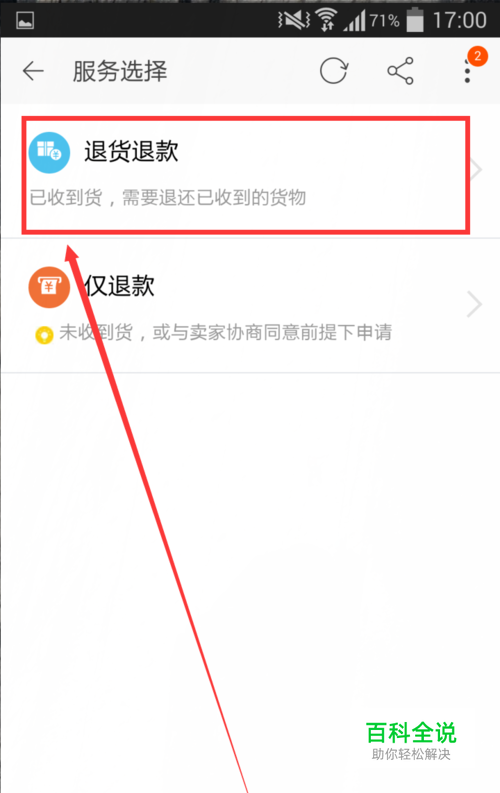
Task: Expand the 仅退款 row chevron
Action: 474,304
